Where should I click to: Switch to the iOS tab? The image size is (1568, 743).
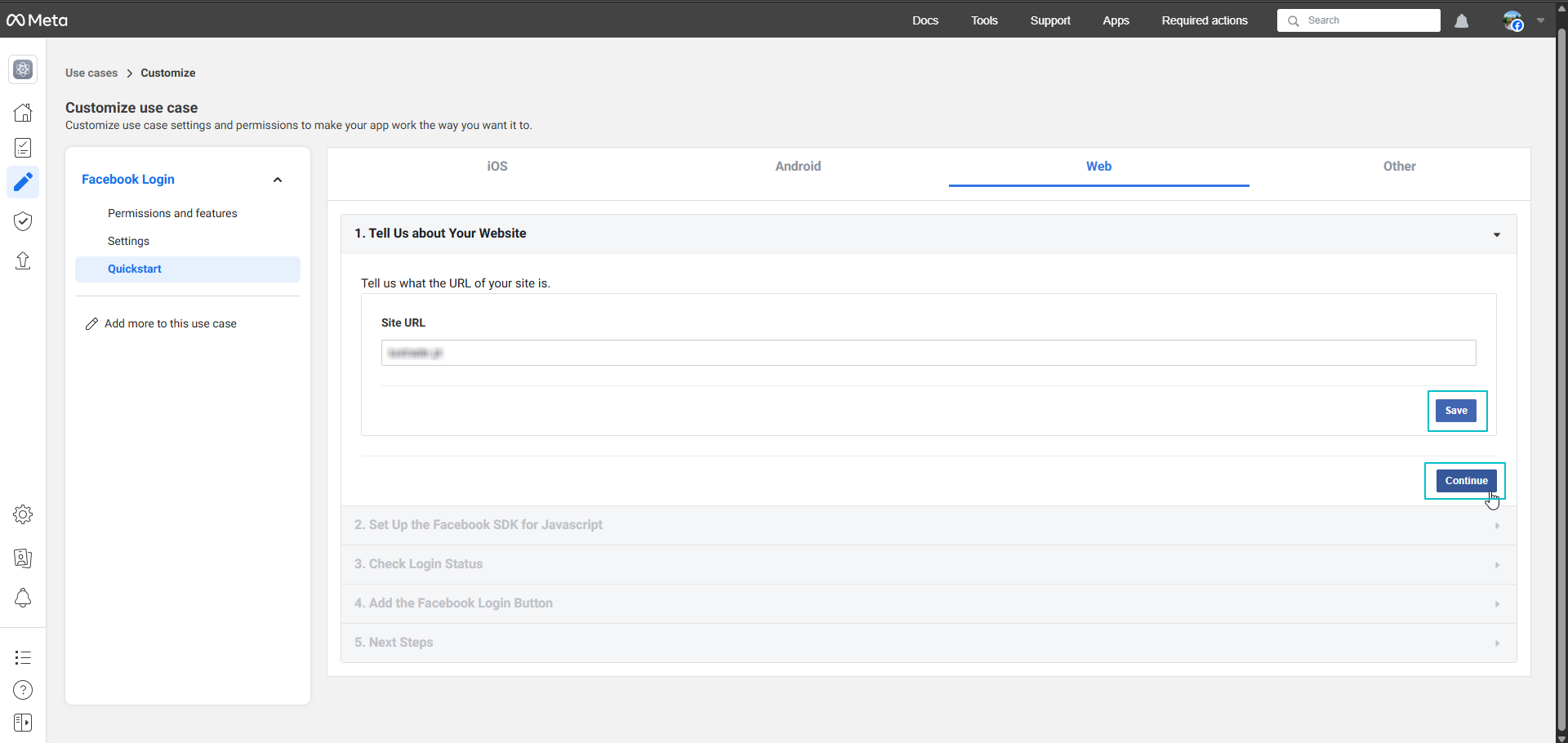[497, 167]
